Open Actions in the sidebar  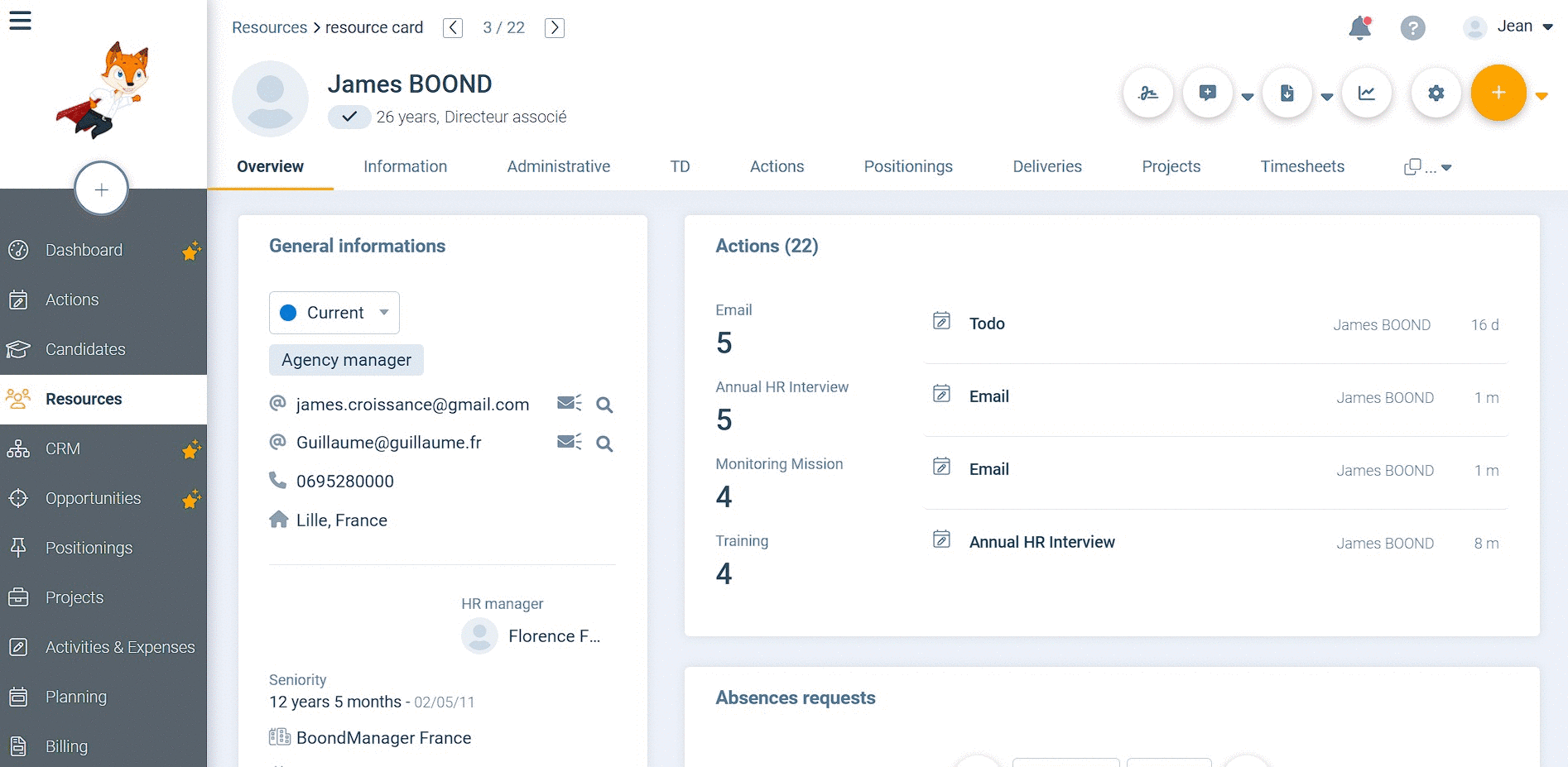point(103,300)
